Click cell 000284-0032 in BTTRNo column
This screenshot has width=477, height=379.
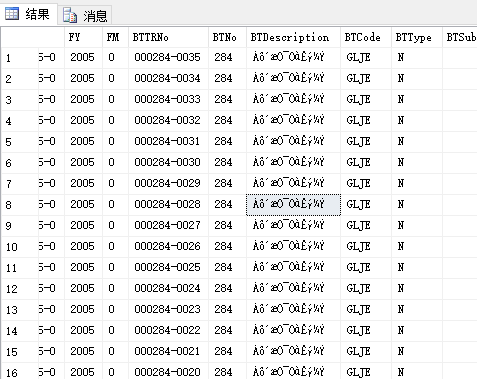[x=168, y=121]
